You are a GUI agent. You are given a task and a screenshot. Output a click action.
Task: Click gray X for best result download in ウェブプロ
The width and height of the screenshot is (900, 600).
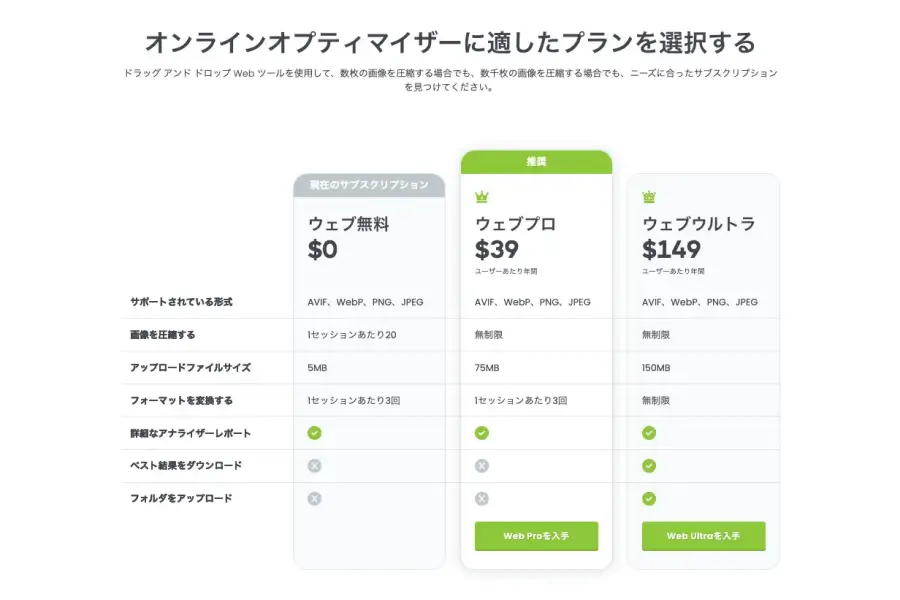click(x=482, y=466)
